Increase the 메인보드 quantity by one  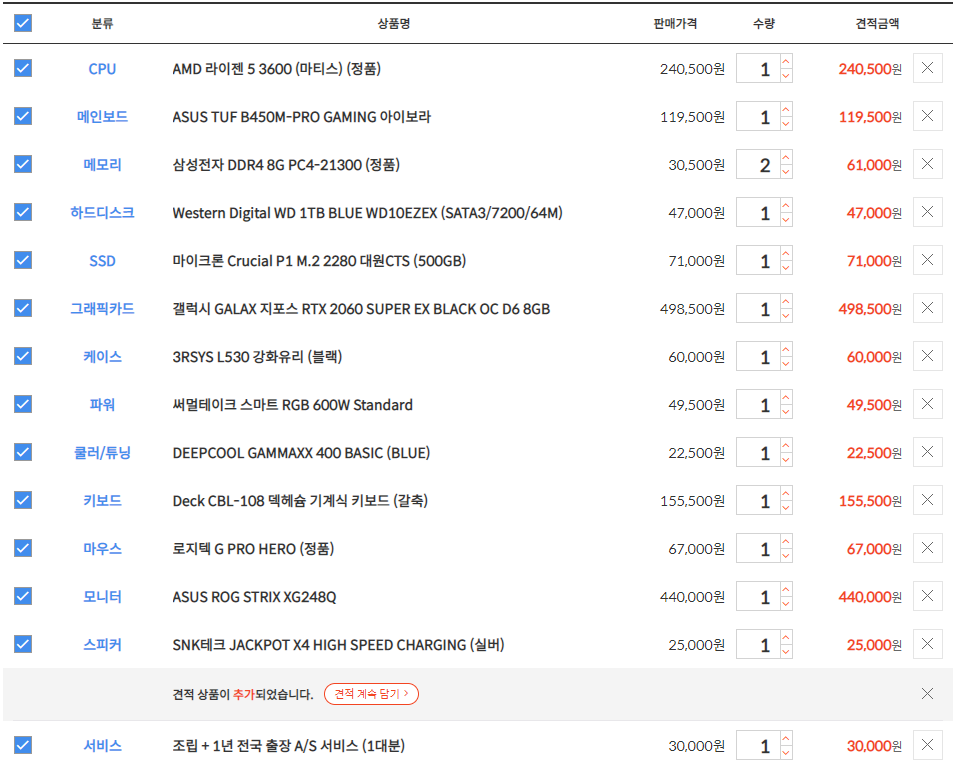(x=786, y=109)
